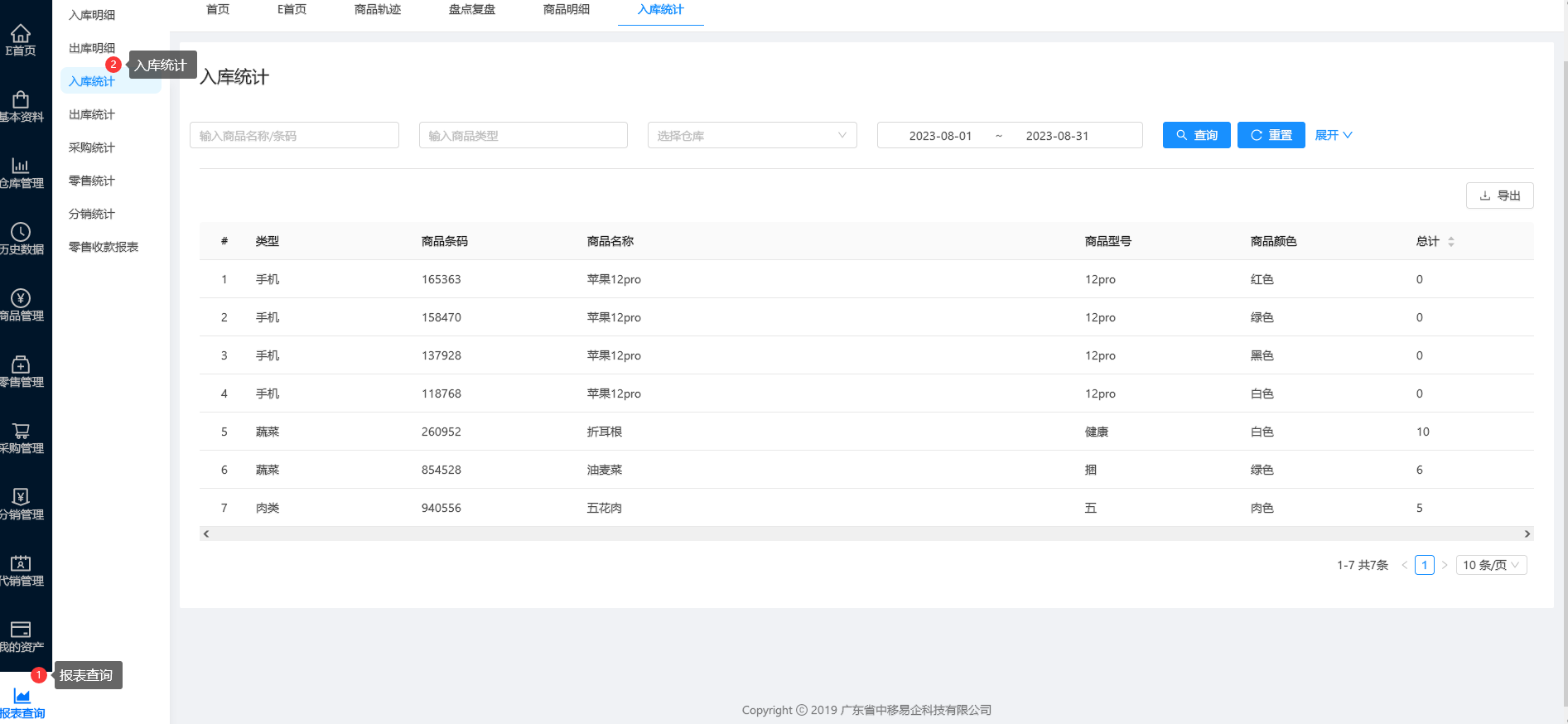The width and height of the screenshot is (1568, 724).
Task: Click start date 2023-08-01 field
Action: [940, 136]
